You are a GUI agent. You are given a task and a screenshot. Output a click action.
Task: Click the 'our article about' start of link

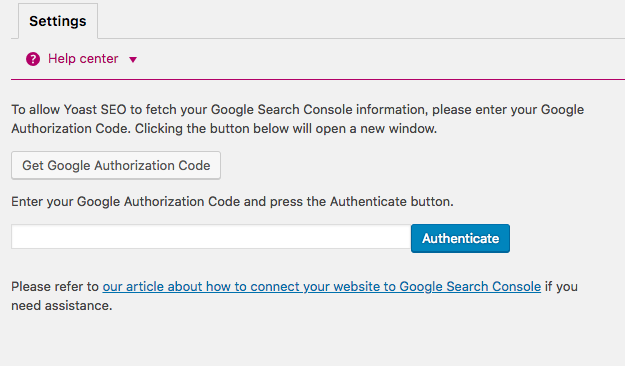tap(133, 287)
